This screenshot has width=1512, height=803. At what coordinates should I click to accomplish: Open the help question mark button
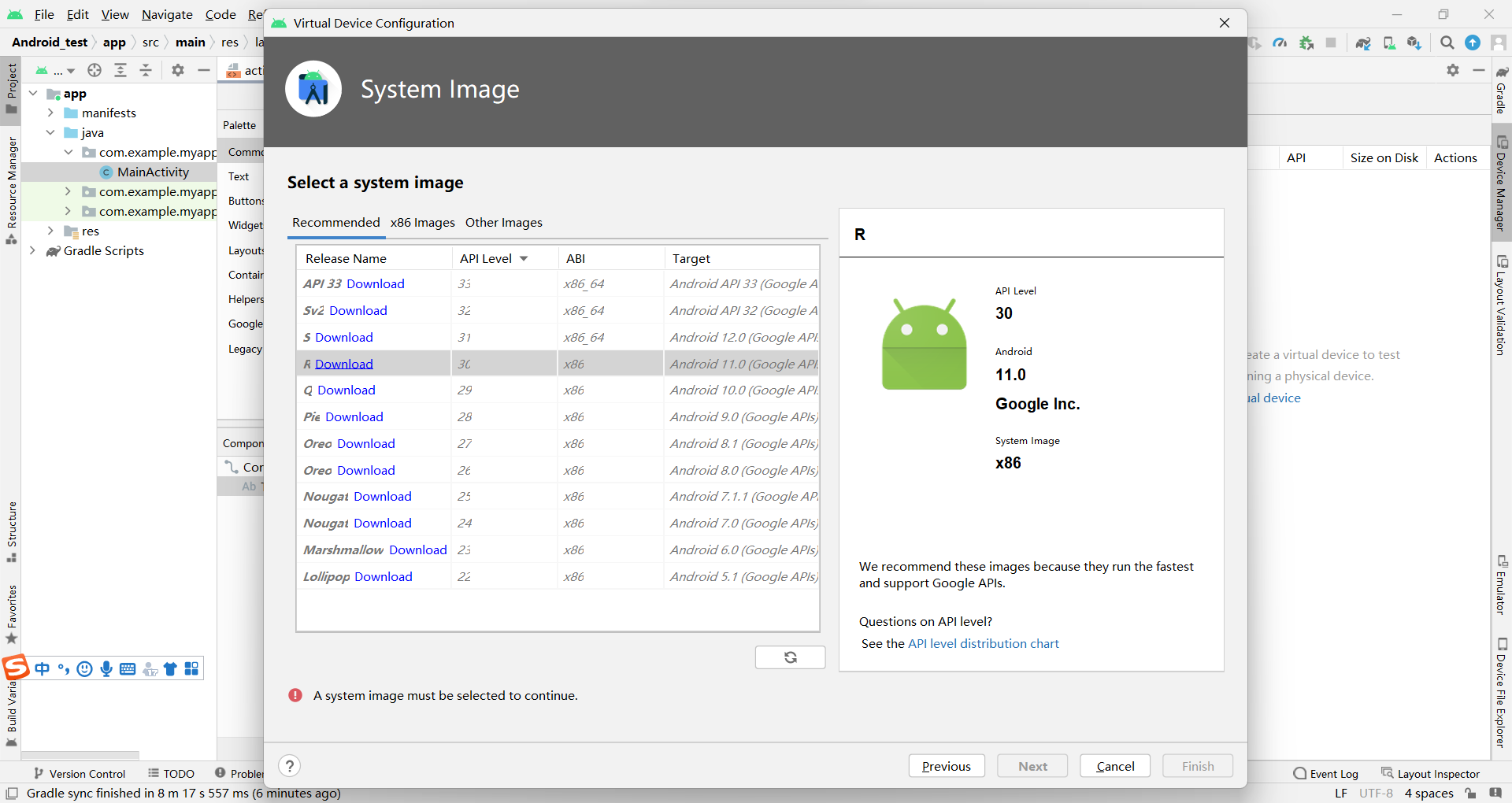290,766
